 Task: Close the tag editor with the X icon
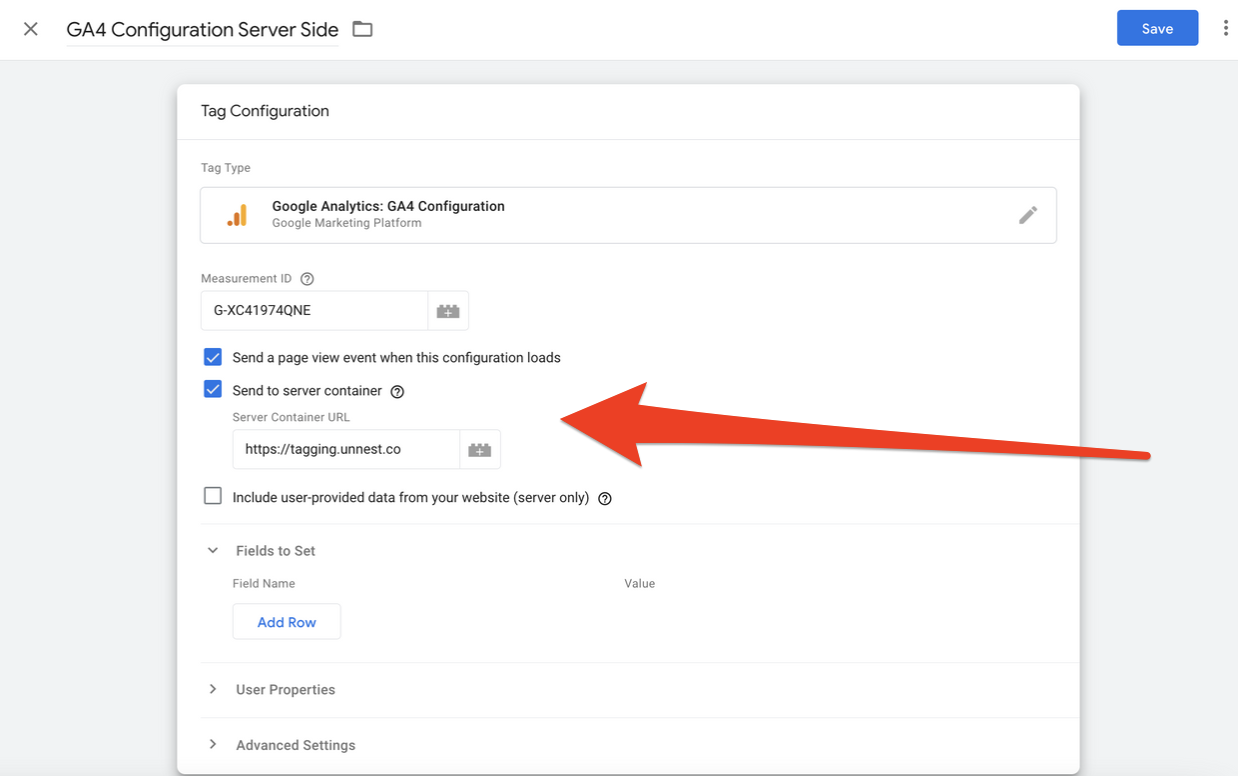coord(31,29)
